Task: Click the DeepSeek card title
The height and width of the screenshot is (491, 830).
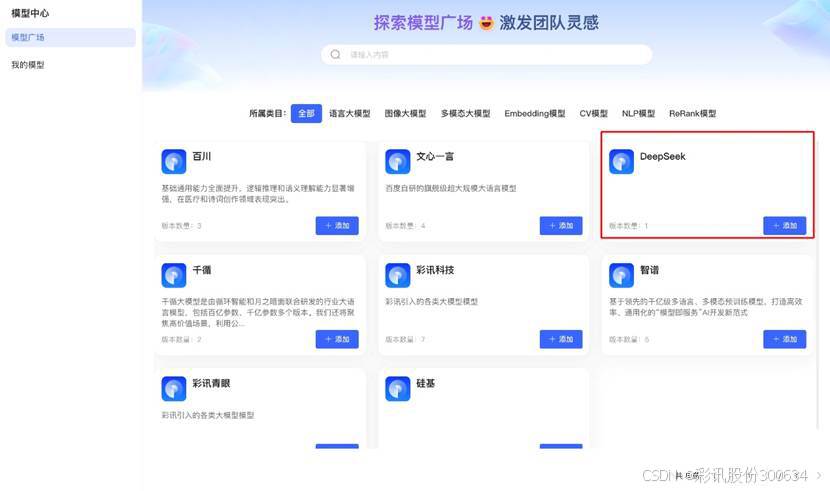Action: click(662, 156)
